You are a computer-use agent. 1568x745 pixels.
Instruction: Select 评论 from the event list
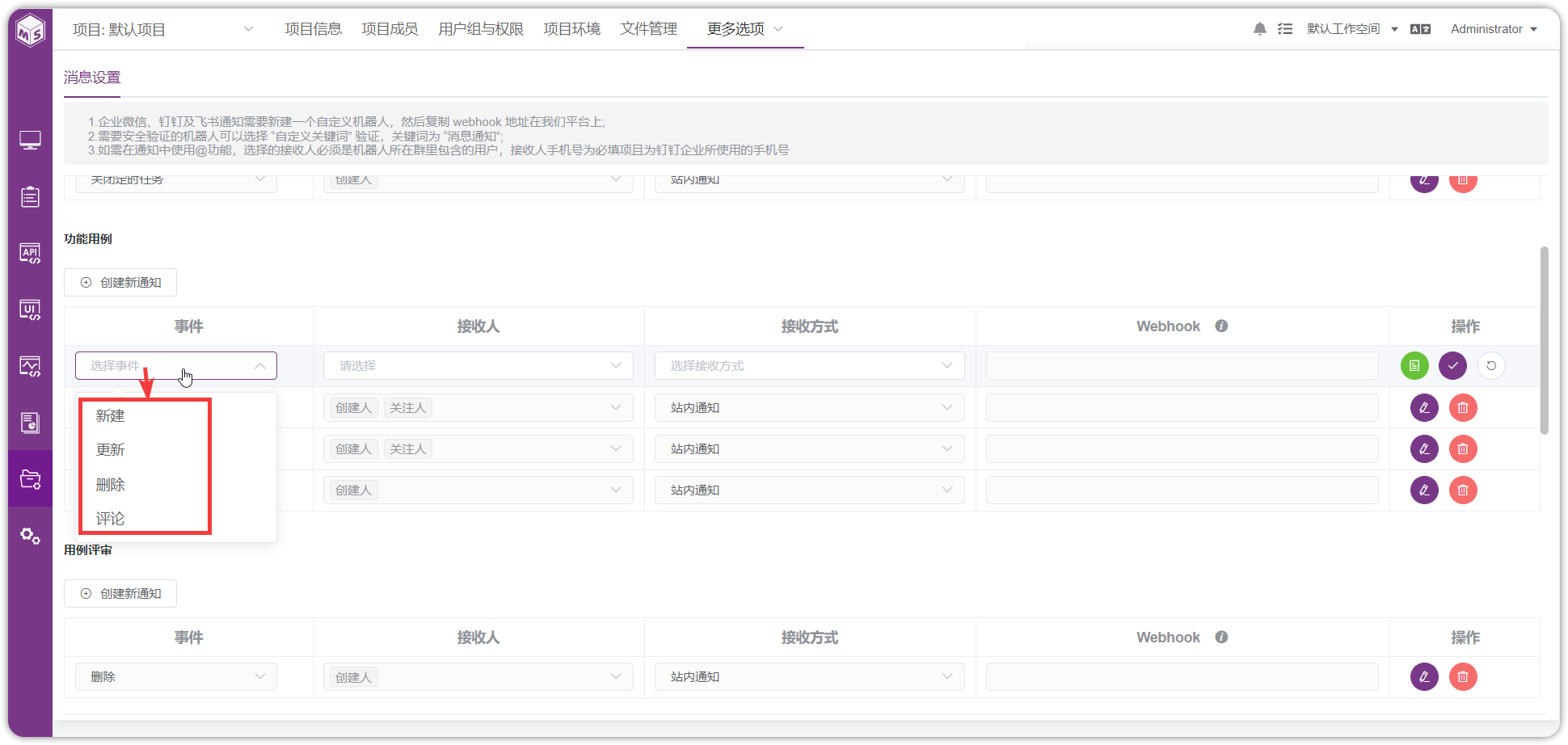177,518
